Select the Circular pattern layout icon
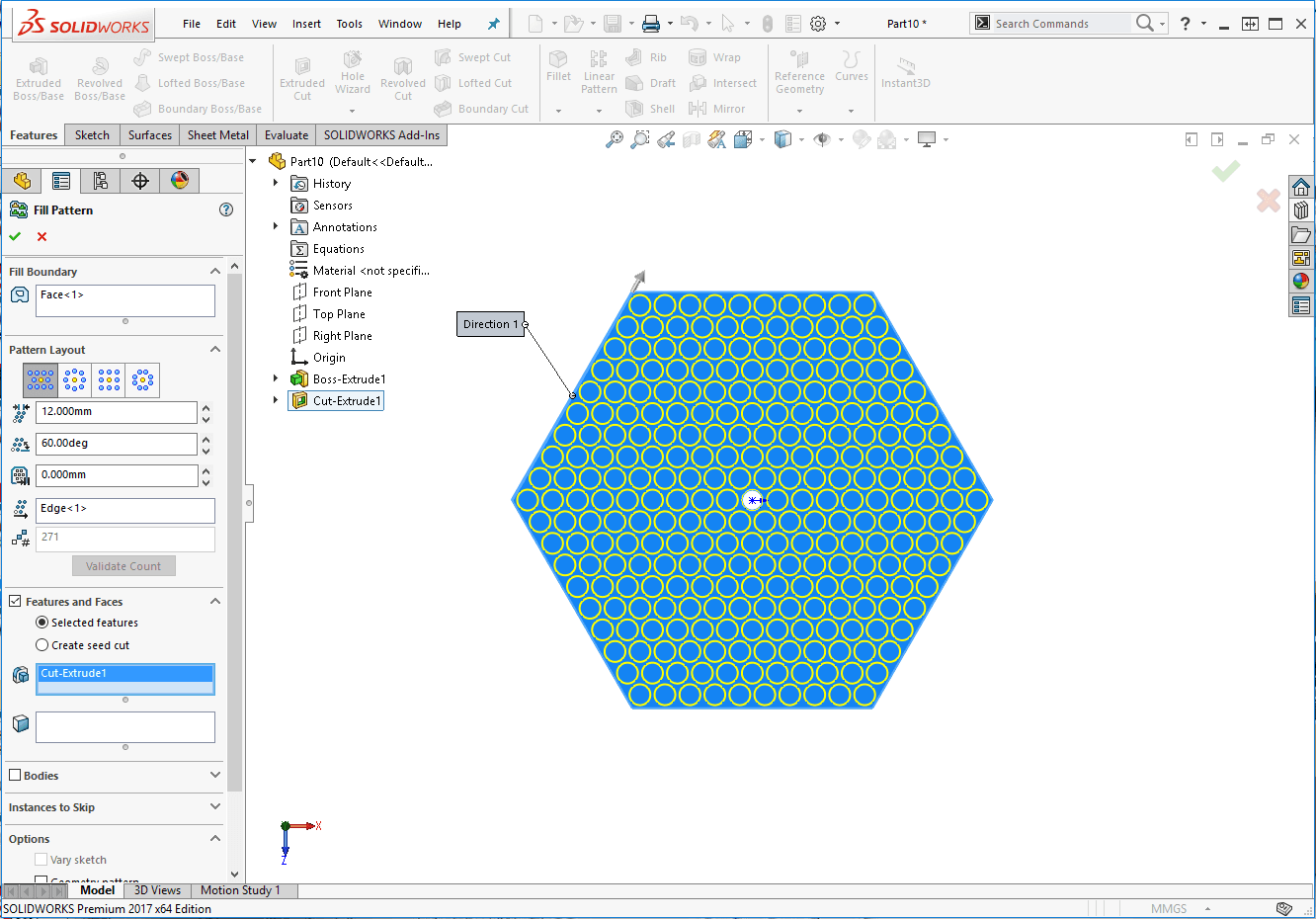The height and width of the screenshot is (919, 1316). [x=75, y=380]
